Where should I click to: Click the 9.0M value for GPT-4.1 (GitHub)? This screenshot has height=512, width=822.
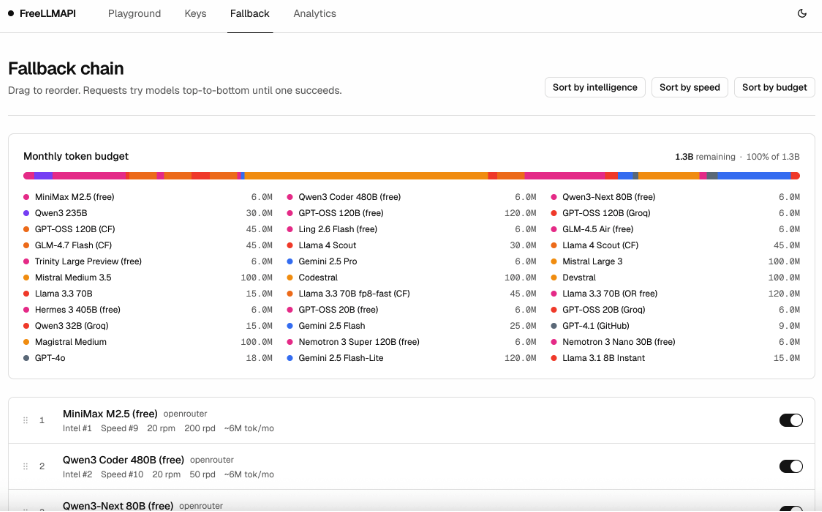pyautogui.click(x=789, y=326)
